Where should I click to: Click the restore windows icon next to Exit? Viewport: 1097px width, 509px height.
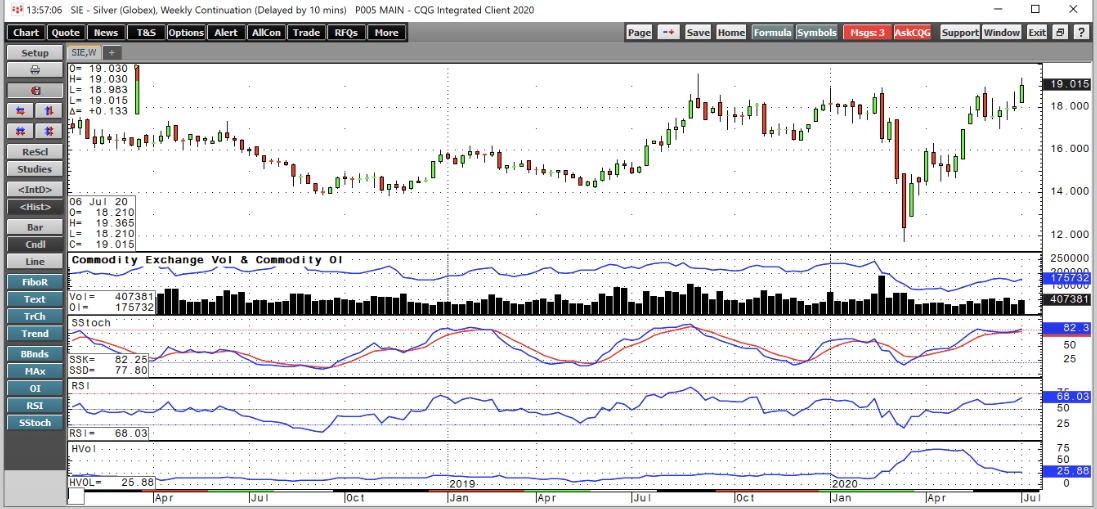1059,33
